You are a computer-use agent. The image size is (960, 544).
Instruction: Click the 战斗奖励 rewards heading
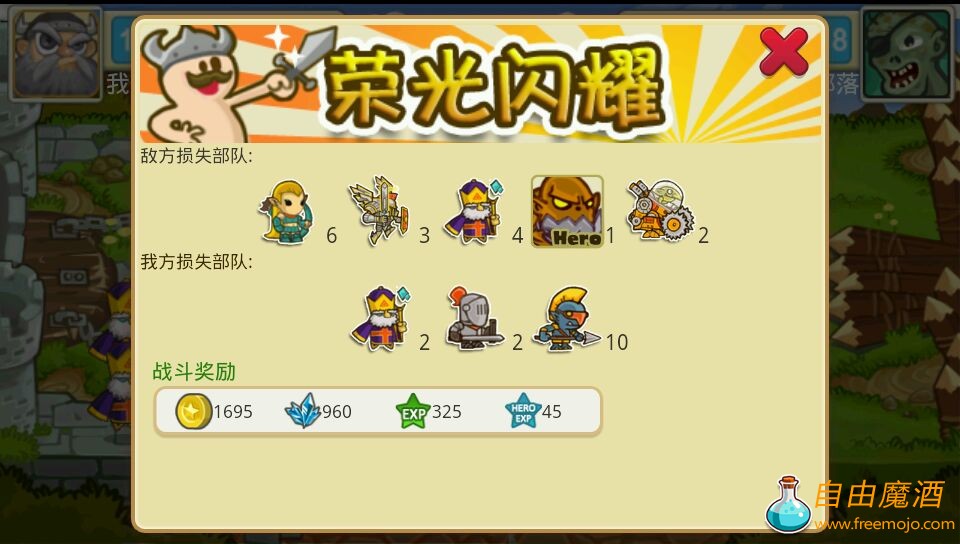click(x=193, y=371)
